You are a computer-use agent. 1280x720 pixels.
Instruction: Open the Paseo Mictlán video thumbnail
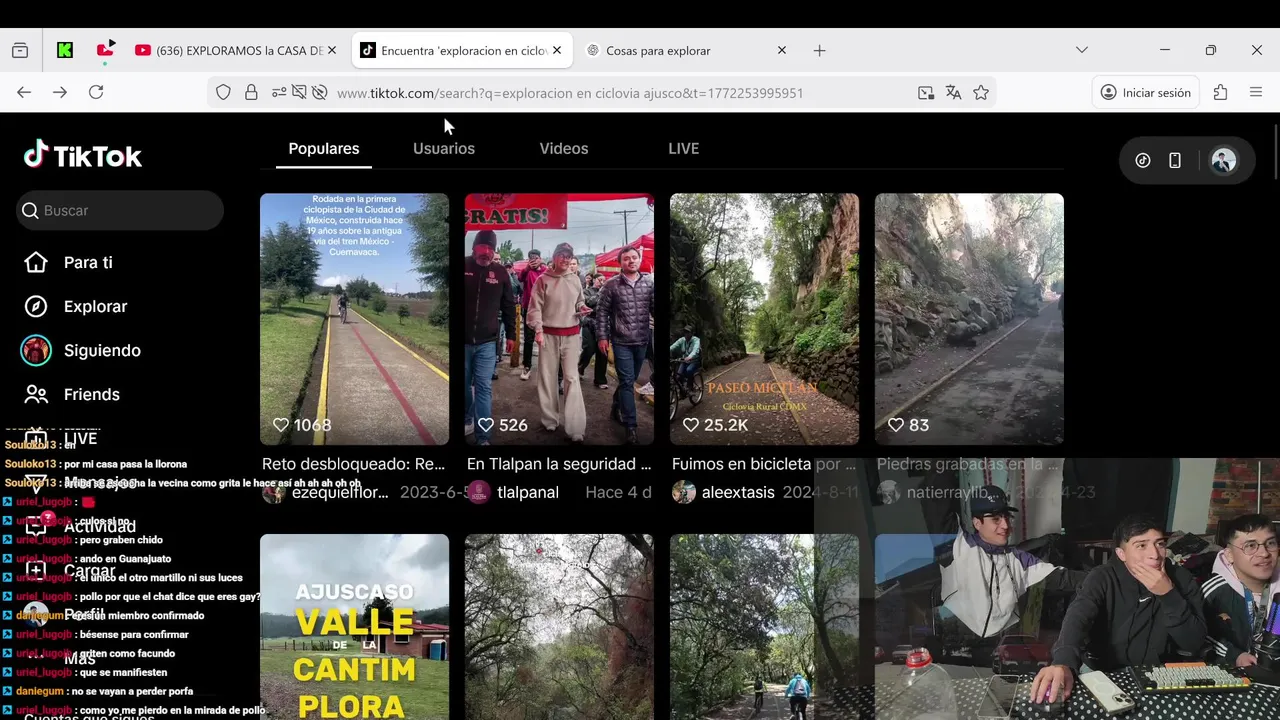click(x=764, y=319)
